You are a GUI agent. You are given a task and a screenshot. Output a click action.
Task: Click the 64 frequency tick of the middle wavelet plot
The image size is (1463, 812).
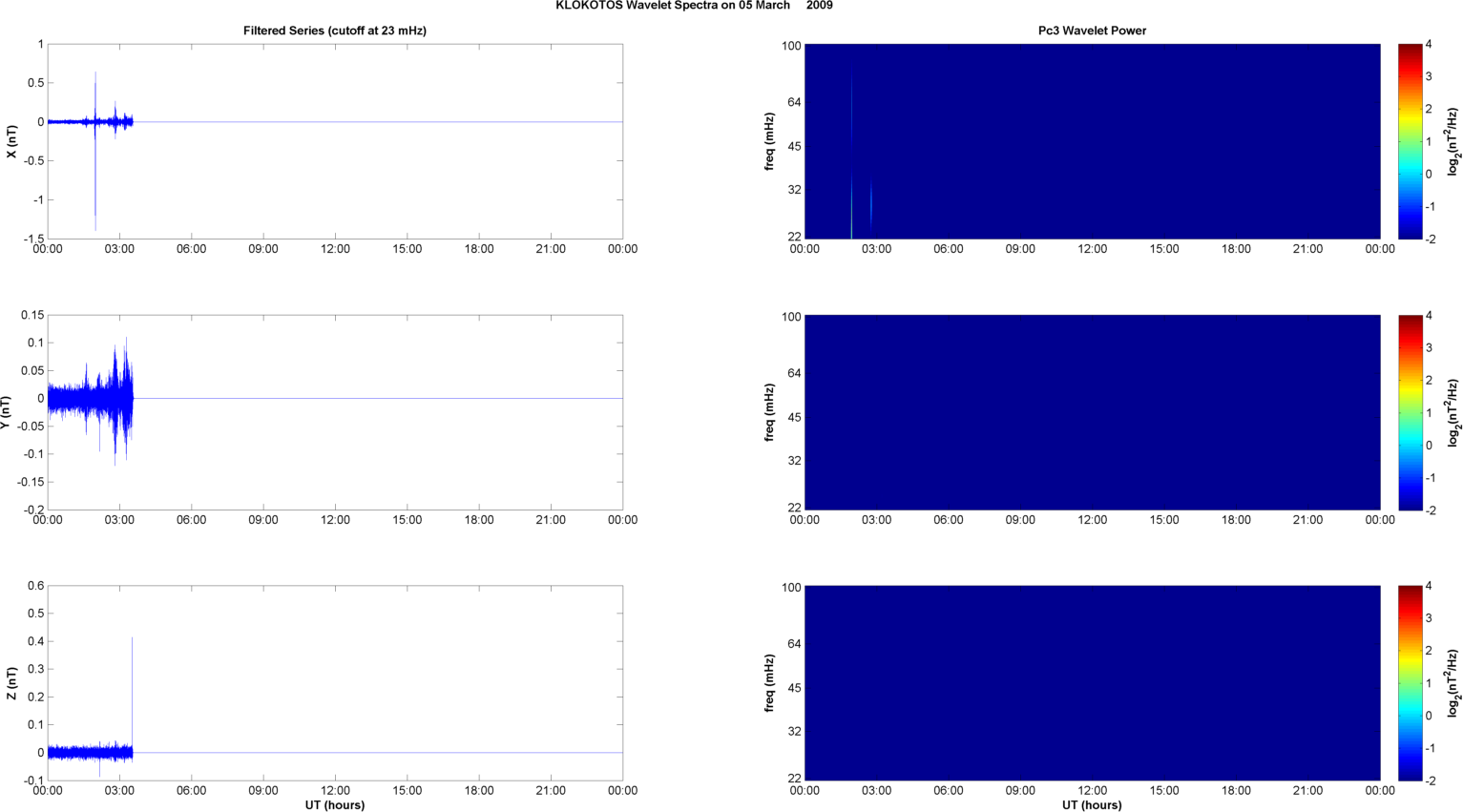coord(794,373)
